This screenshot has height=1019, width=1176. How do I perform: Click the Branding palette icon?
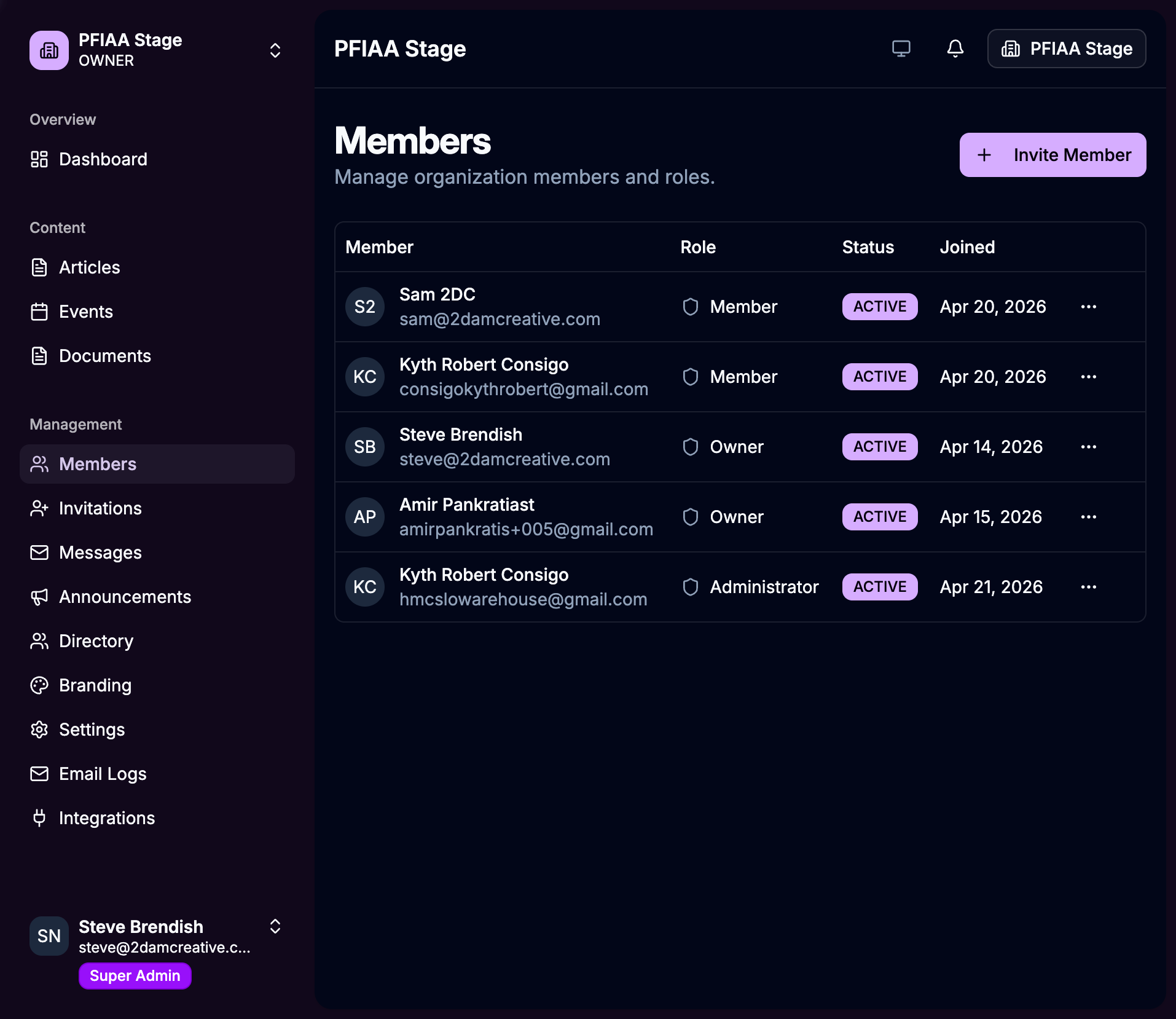coord(39,685)
